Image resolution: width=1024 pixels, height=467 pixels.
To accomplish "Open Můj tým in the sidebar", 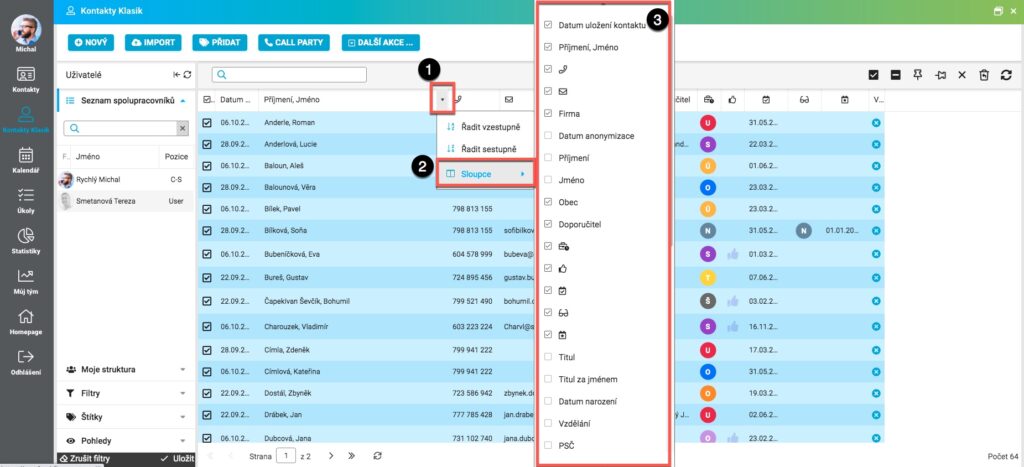I will pos(26,281).
